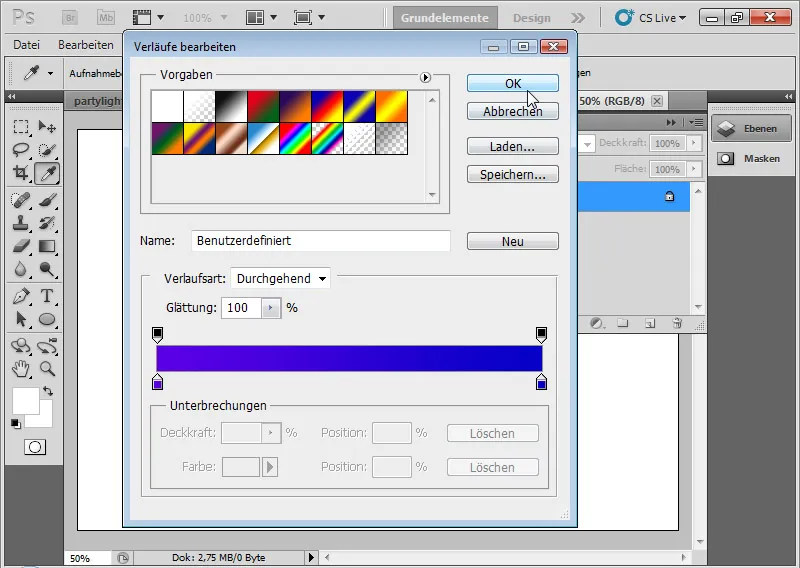Image resolution: width=800 pixels, height=568 pixels.
Task: Select left opacity stop above gradient
Action: [158, 335]
